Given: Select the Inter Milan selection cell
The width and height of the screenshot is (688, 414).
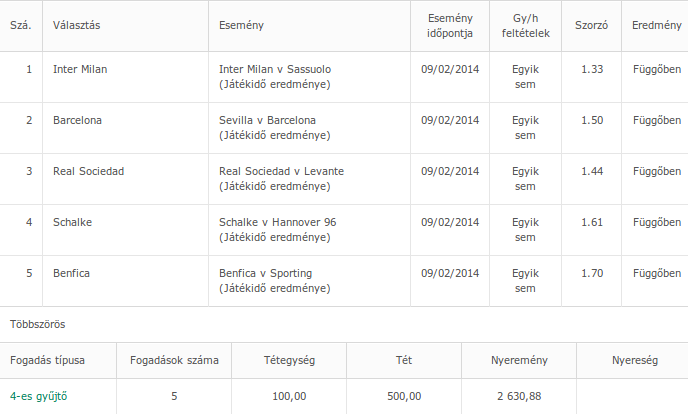Looking at the screenshot, I should pyautogui.click(x=80, y=69).
